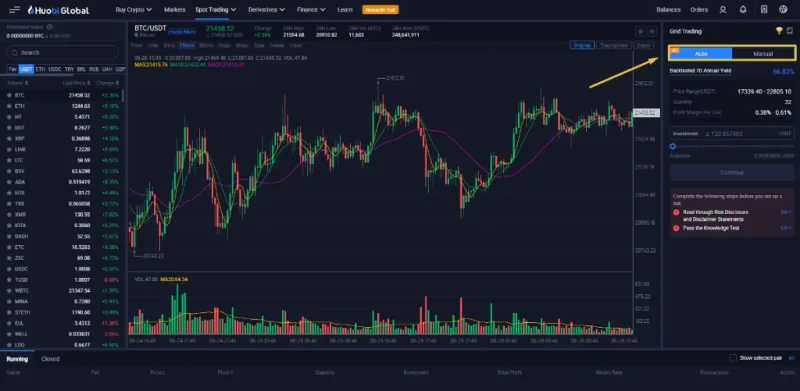Click the Risk Disclosure red warning icon
This screenshot has width=800, height=391.
point(676,212)
